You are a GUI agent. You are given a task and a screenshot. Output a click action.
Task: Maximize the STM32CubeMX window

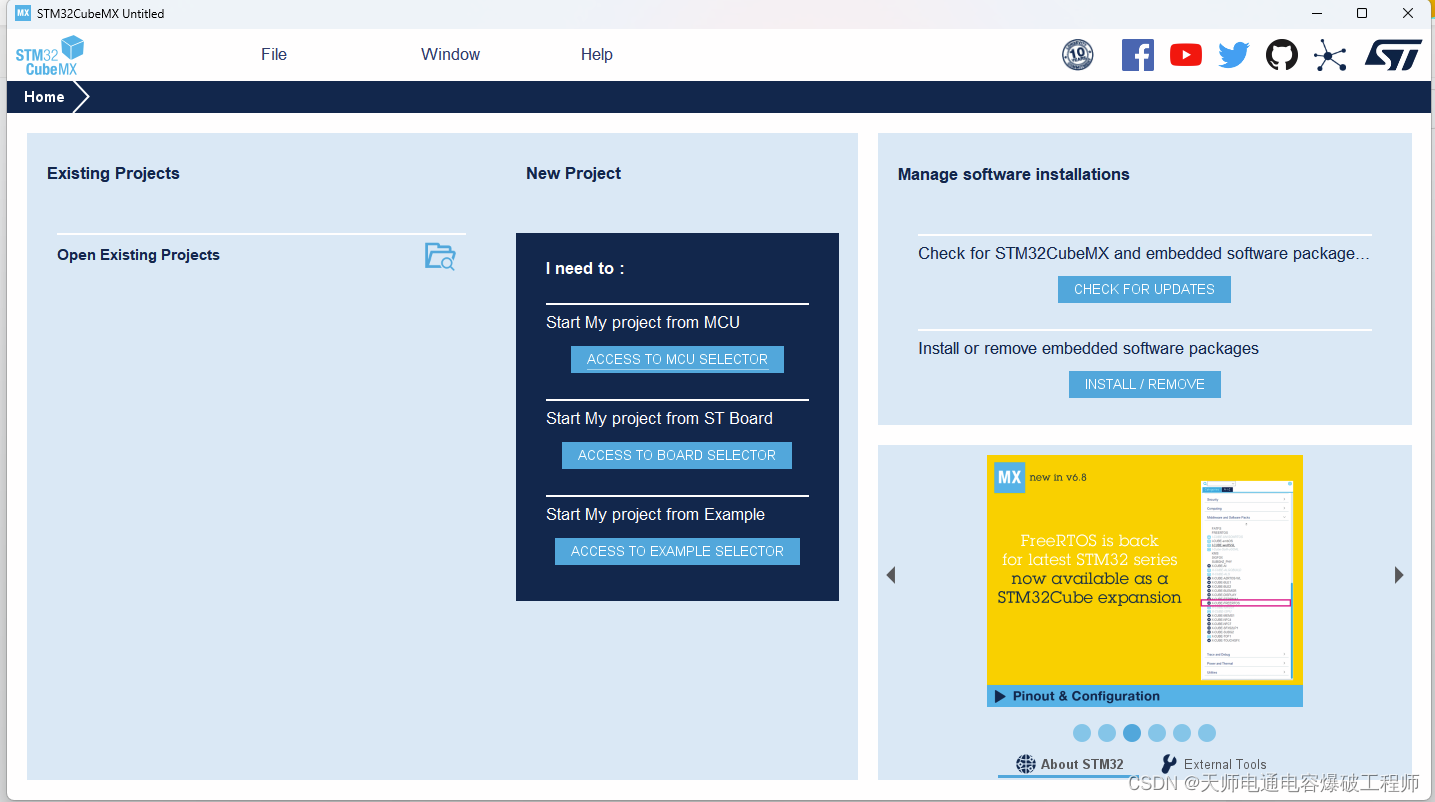[1362, 13]
